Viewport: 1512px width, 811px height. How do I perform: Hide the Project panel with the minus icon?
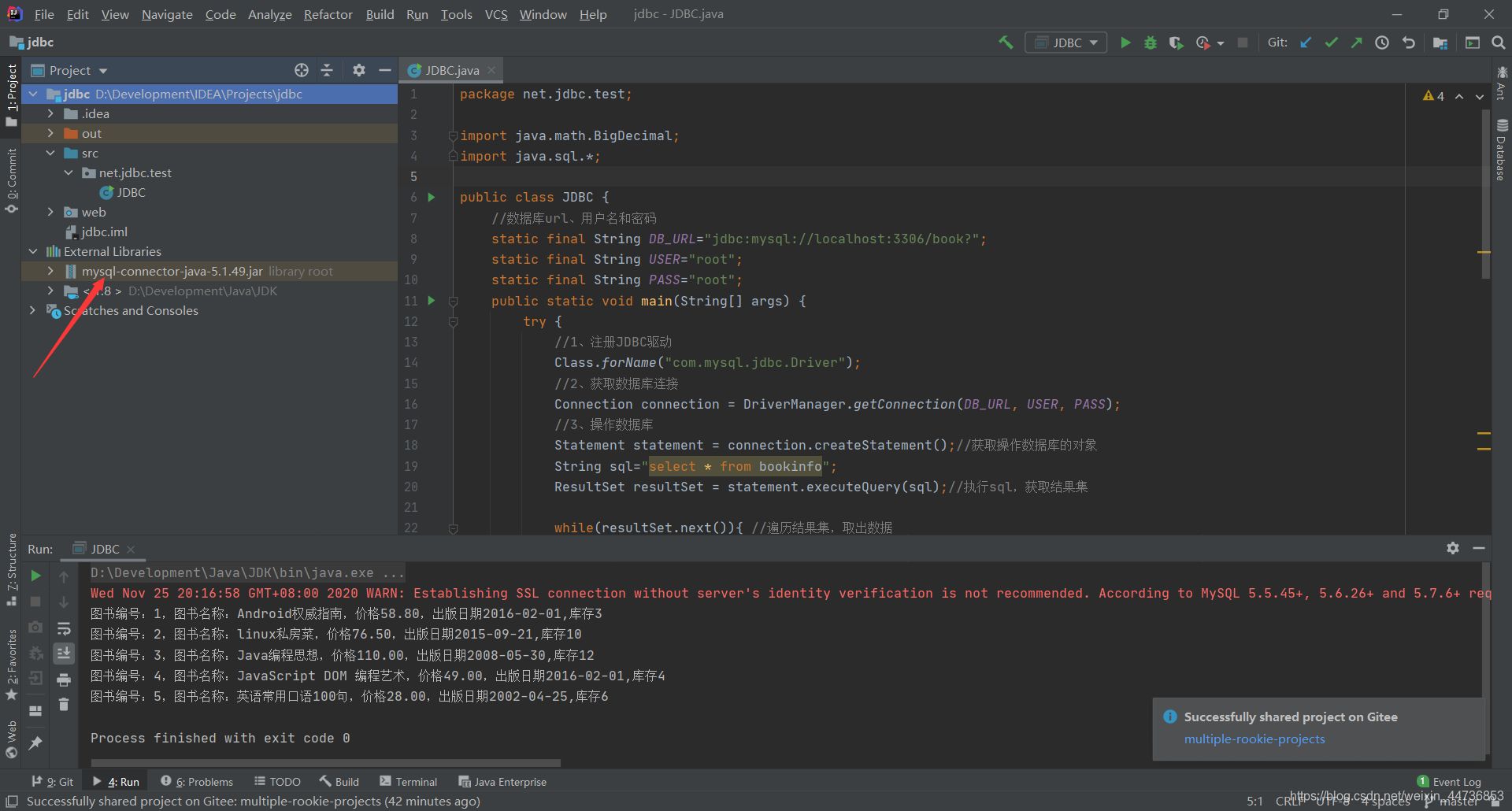(x=384, y=70)
